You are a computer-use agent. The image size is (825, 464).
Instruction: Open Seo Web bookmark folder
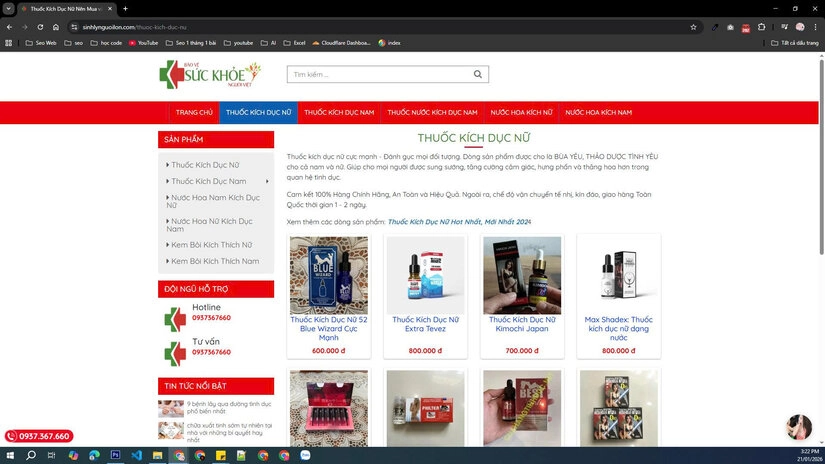[x=41, y=43]
